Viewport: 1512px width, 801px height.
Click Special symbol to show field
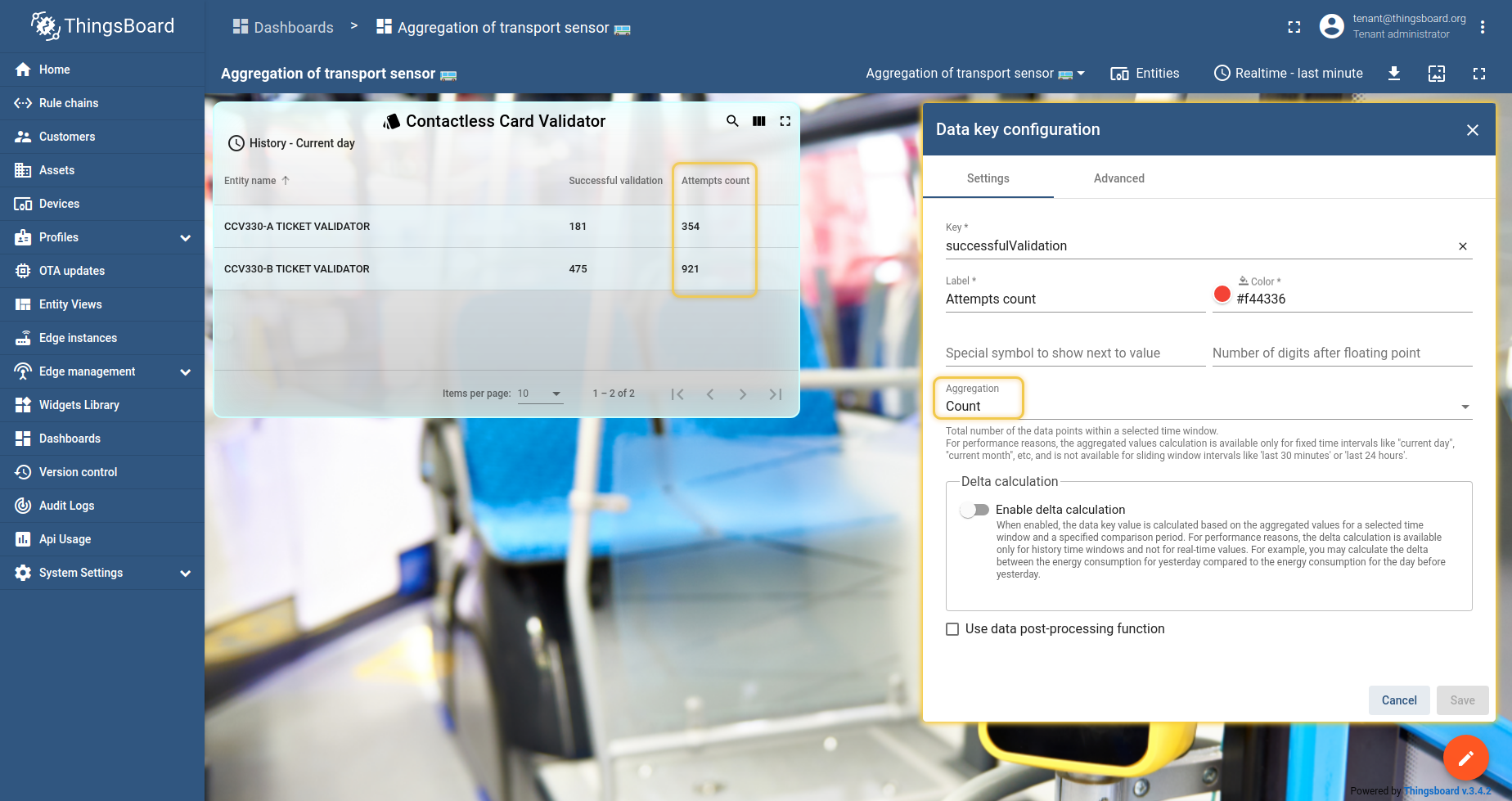pyautogui.click(x=1076, y=353)
